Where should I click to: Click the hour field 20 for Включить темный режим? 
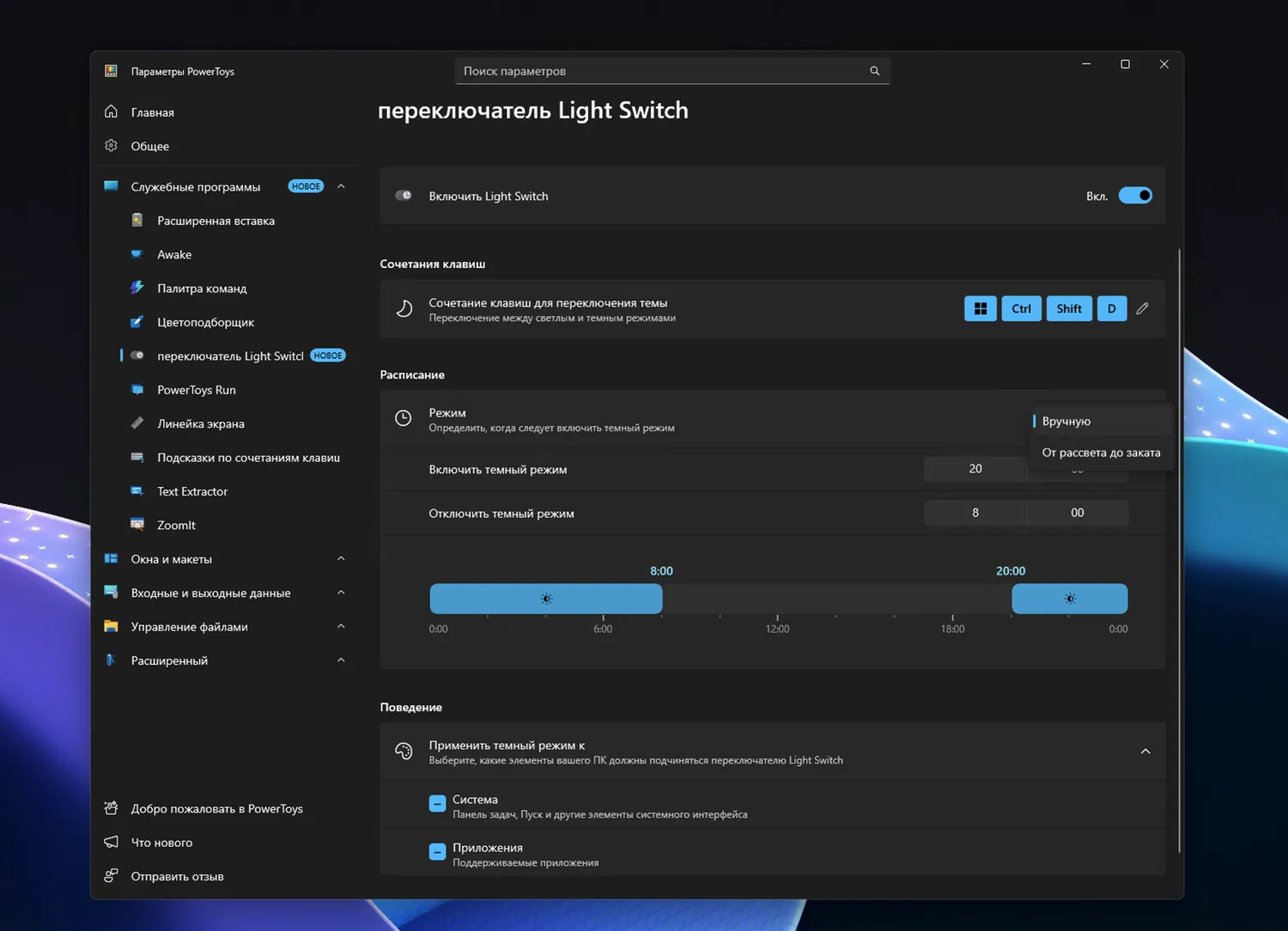[x=975, y=469]
